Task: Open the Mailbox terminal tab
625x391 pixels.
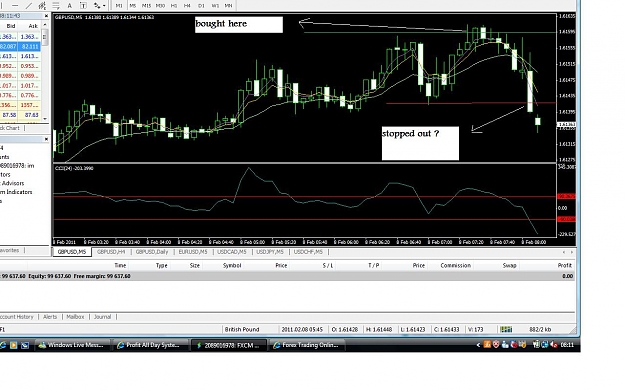Action: [75, 317]
